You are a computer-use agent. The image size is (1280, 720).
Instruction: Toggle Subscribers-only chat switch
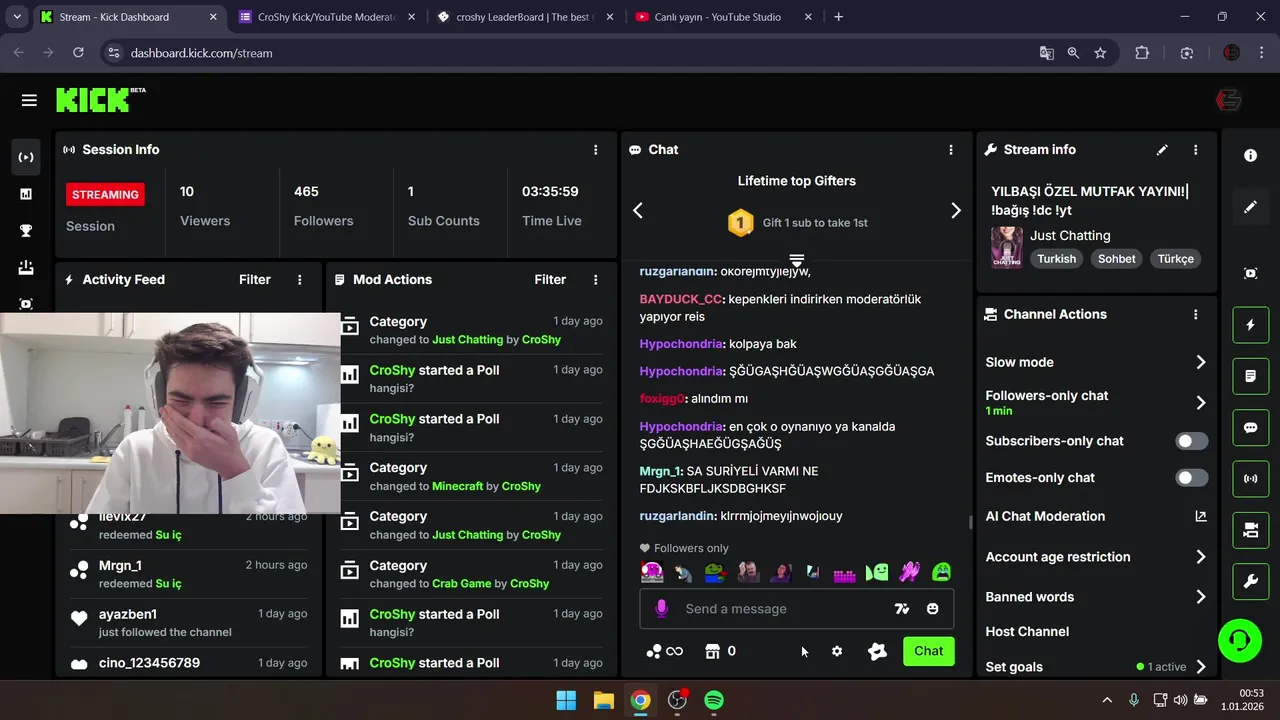point(1191,441)
